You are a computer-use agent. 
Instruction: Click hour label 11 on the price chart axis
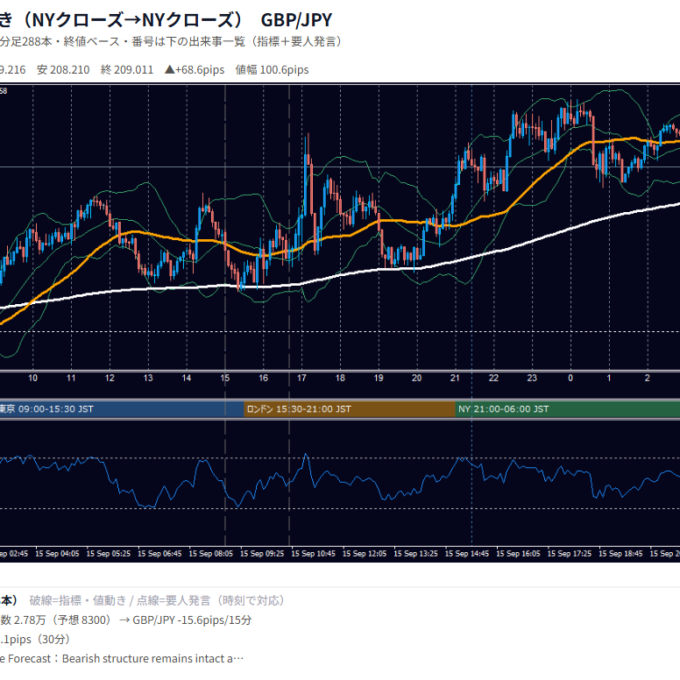[71, 378]
